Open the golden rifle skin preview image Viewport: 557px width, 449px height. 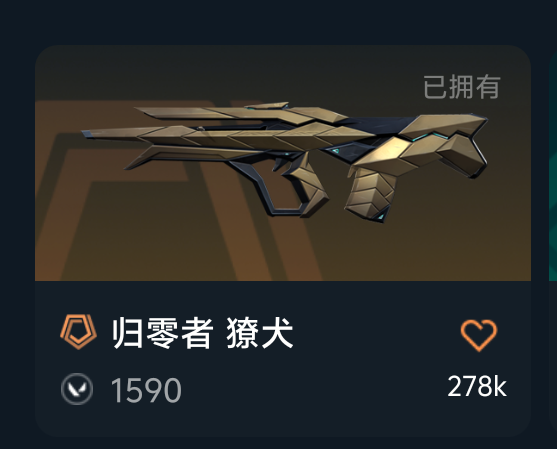point(283,163)
